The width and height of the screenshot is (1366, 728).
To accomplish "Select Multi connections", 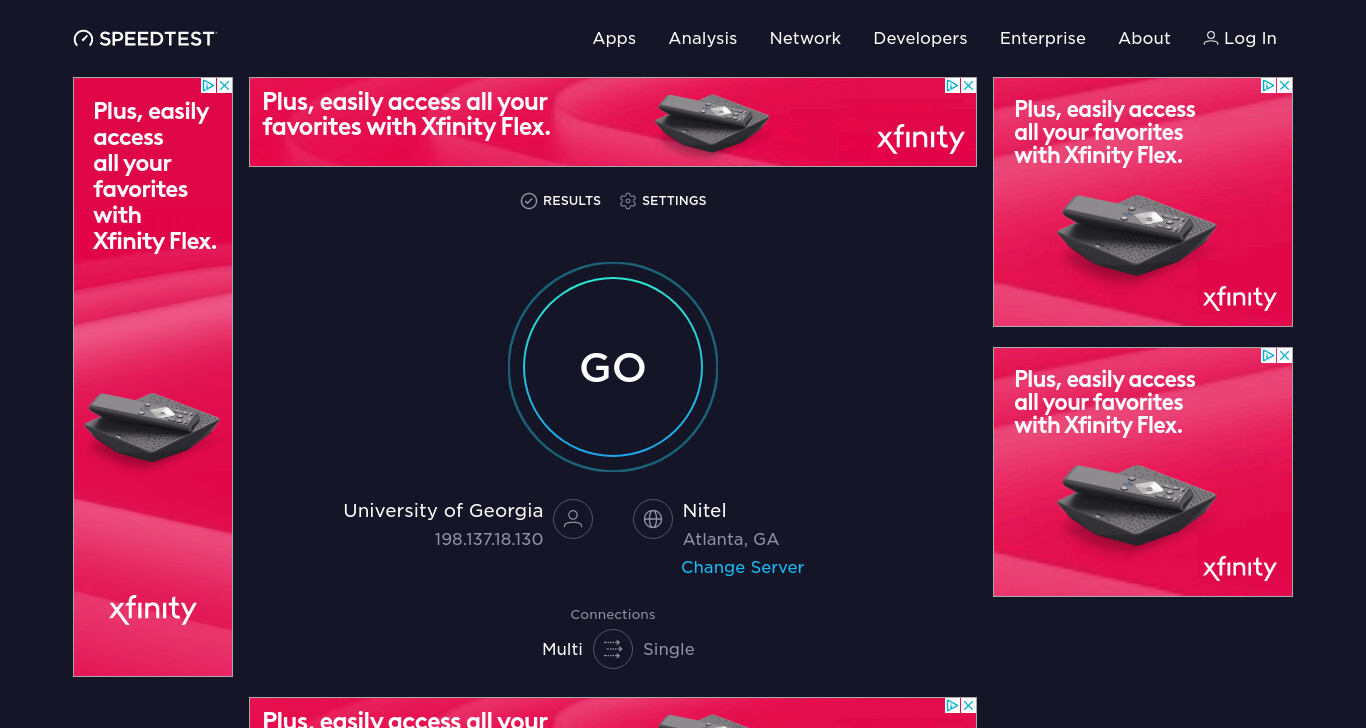I will [562, 649].
